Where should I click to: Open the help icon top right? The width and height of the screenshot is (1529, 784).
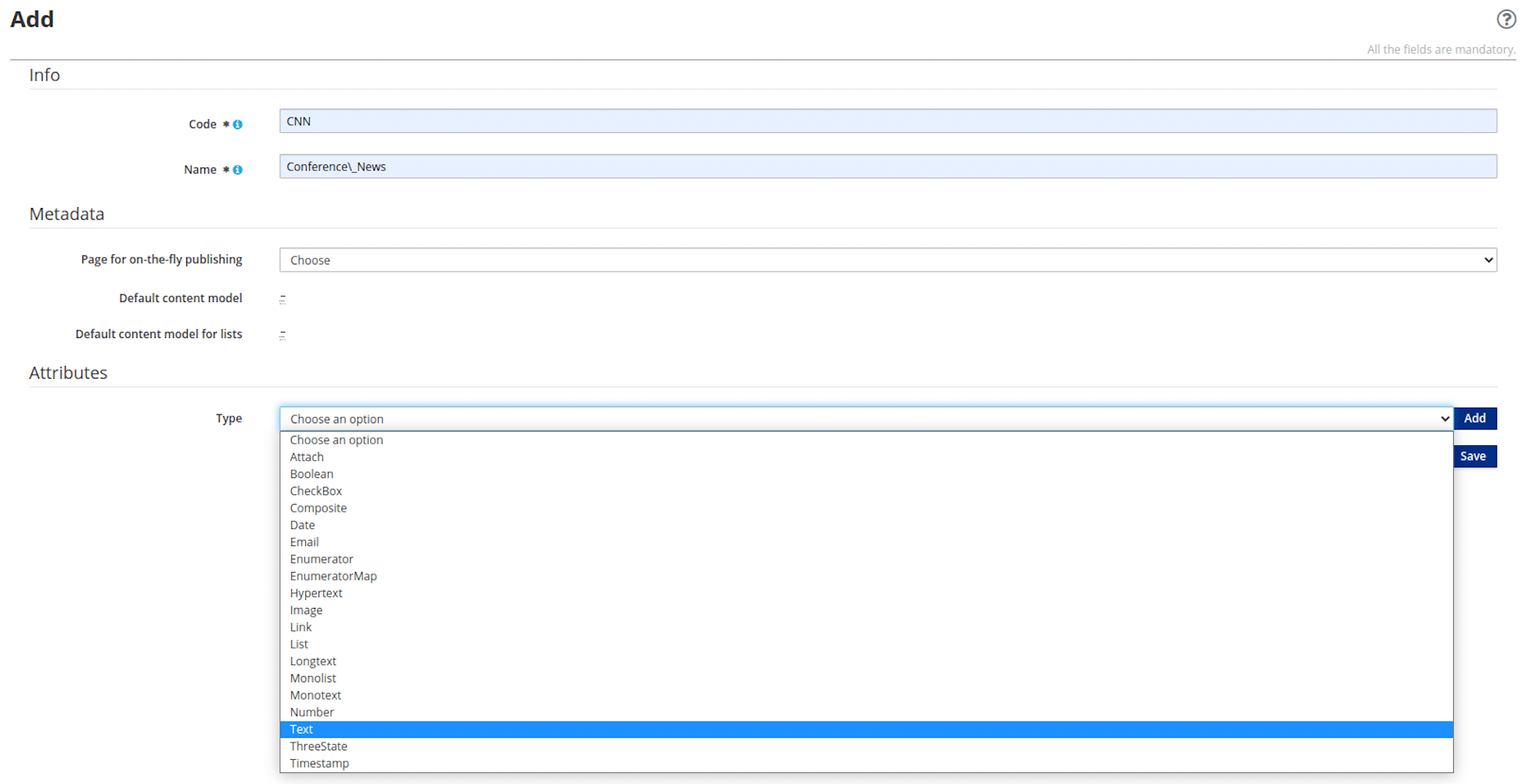click(1506, 19)
